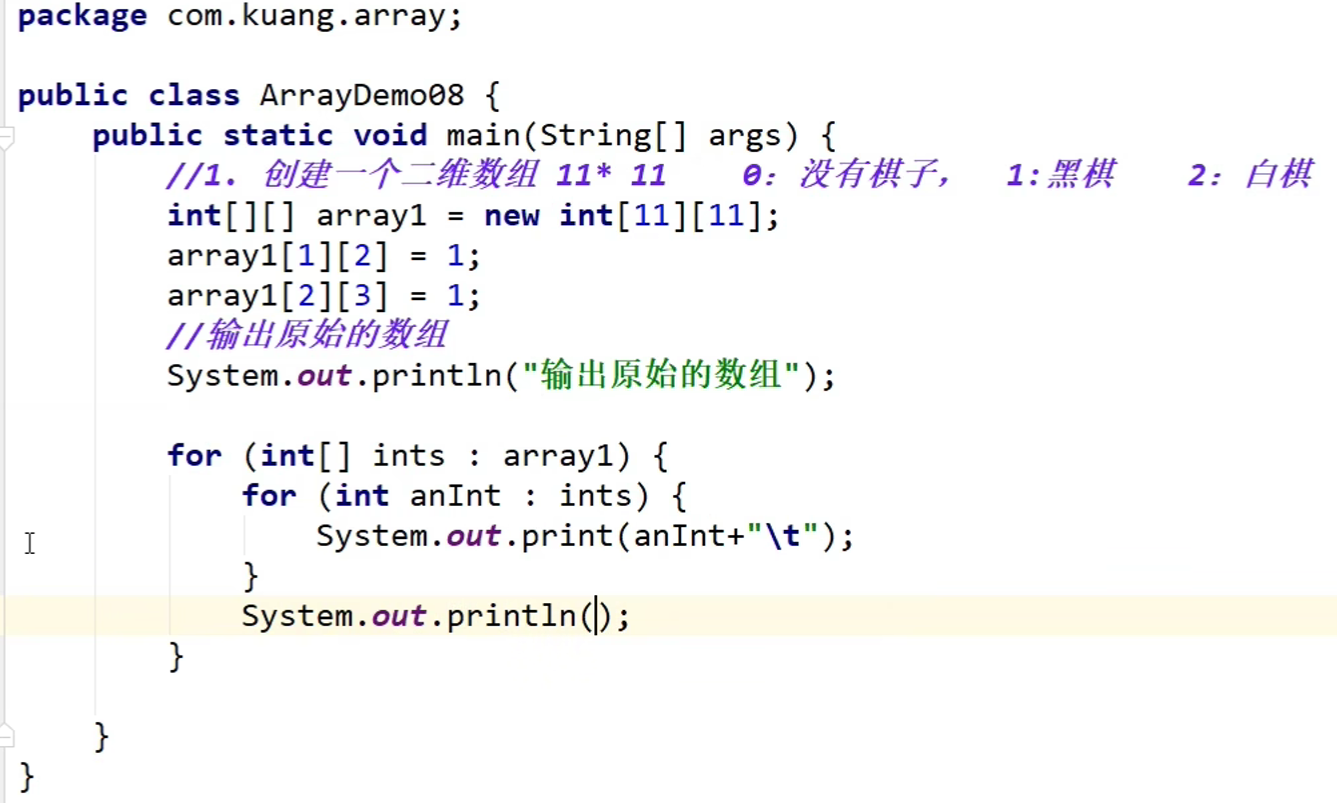Click the "\t" string in the print call
This screenshot has width=1337, height=803.
(783, 536)
